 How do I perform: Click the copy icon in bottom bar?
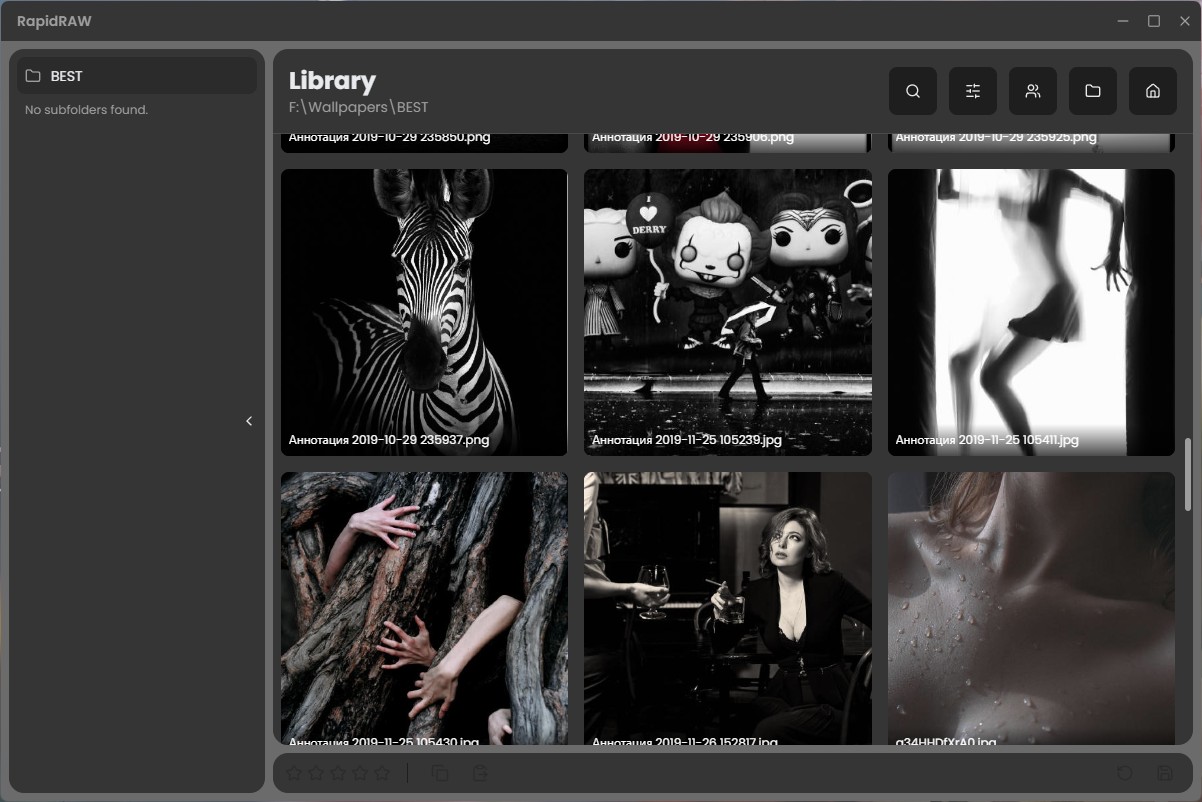tap(440, 773)
